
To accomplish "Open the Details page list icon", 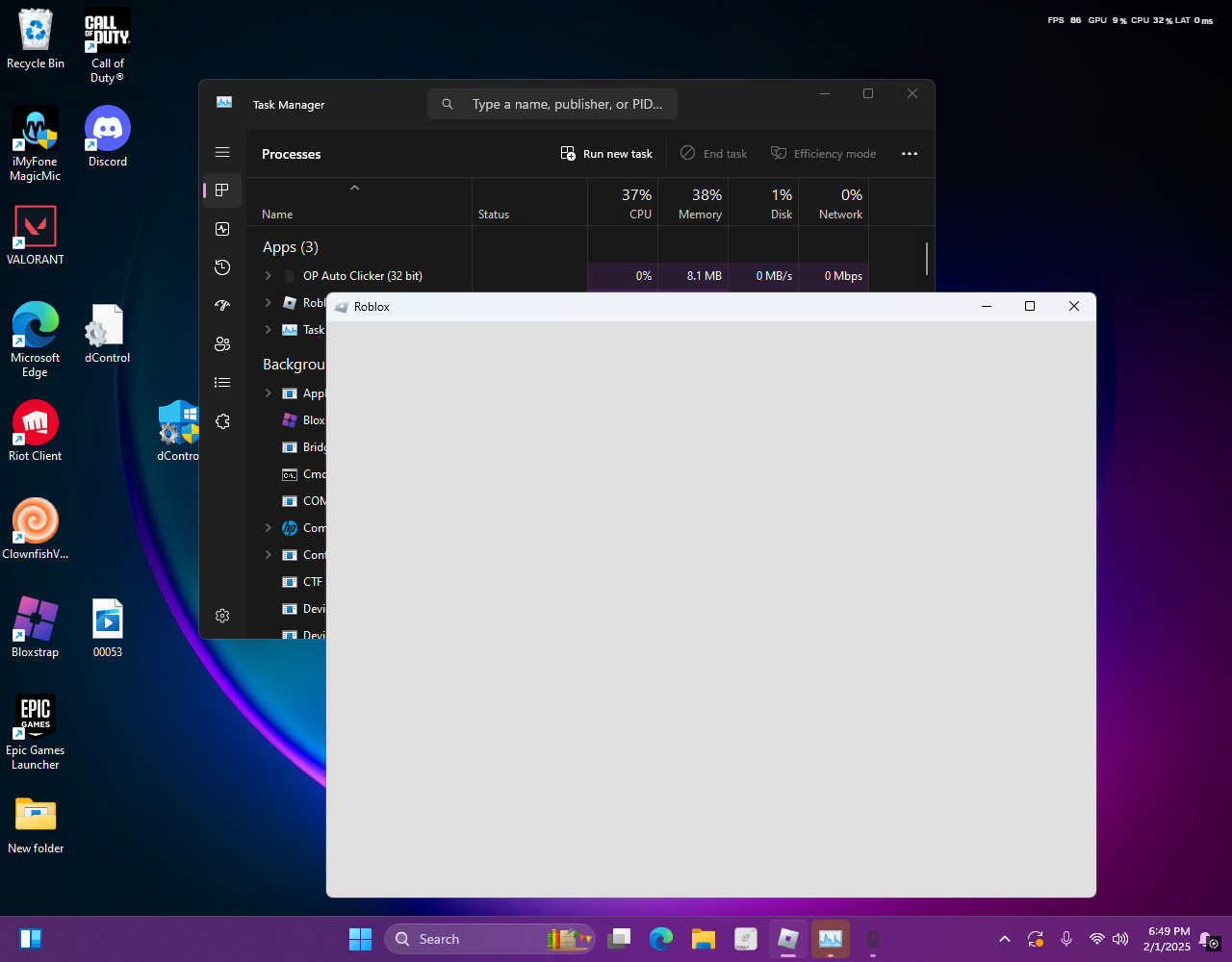I will coord(222,383).
